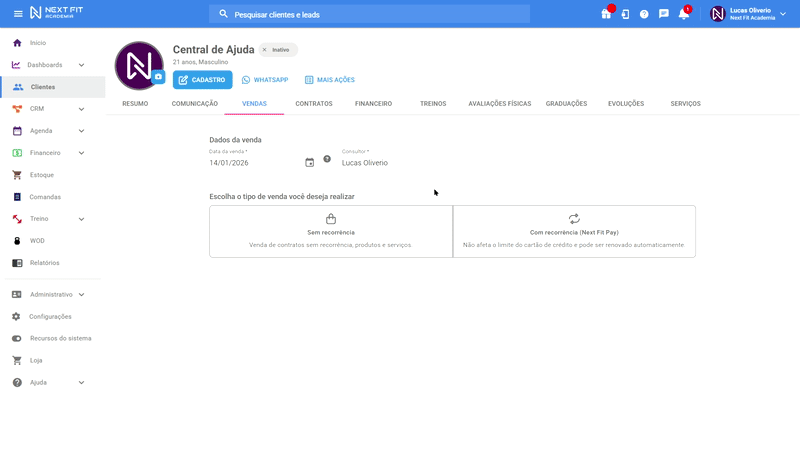Click the info icon beside date
This screenshot has width=800, height=450.
coord(327,159)
